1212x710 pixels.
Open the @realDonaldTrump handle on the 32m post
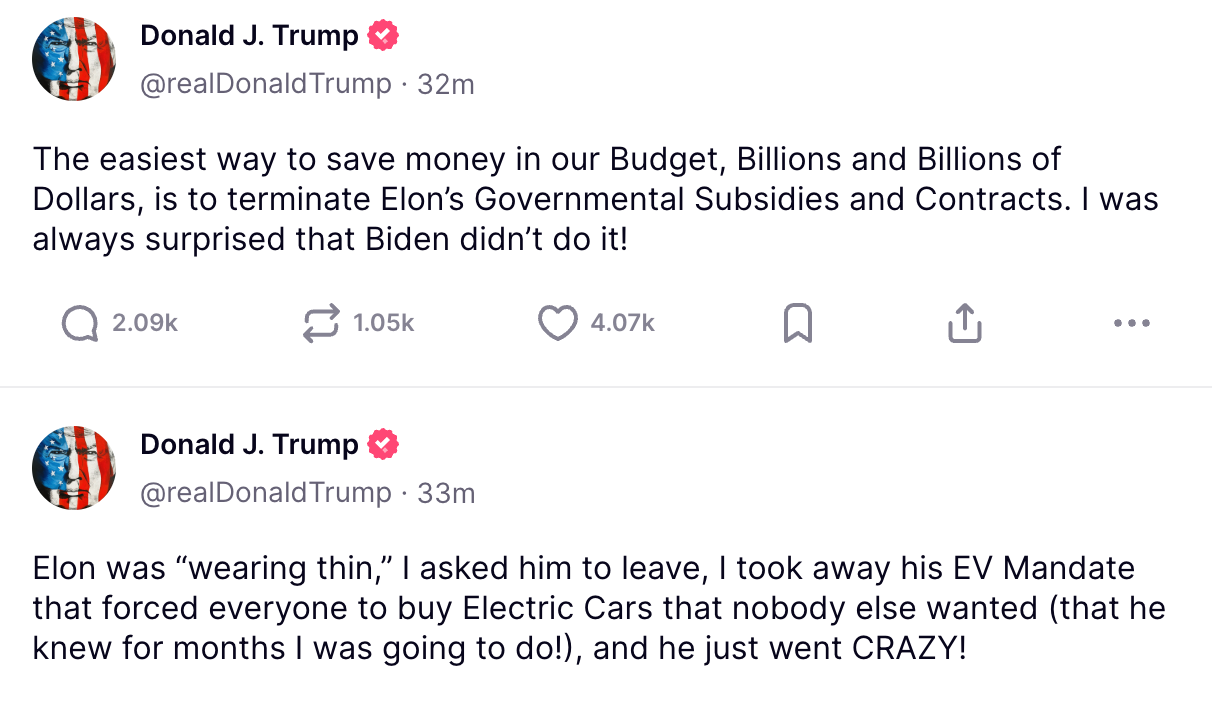(266, 84)
